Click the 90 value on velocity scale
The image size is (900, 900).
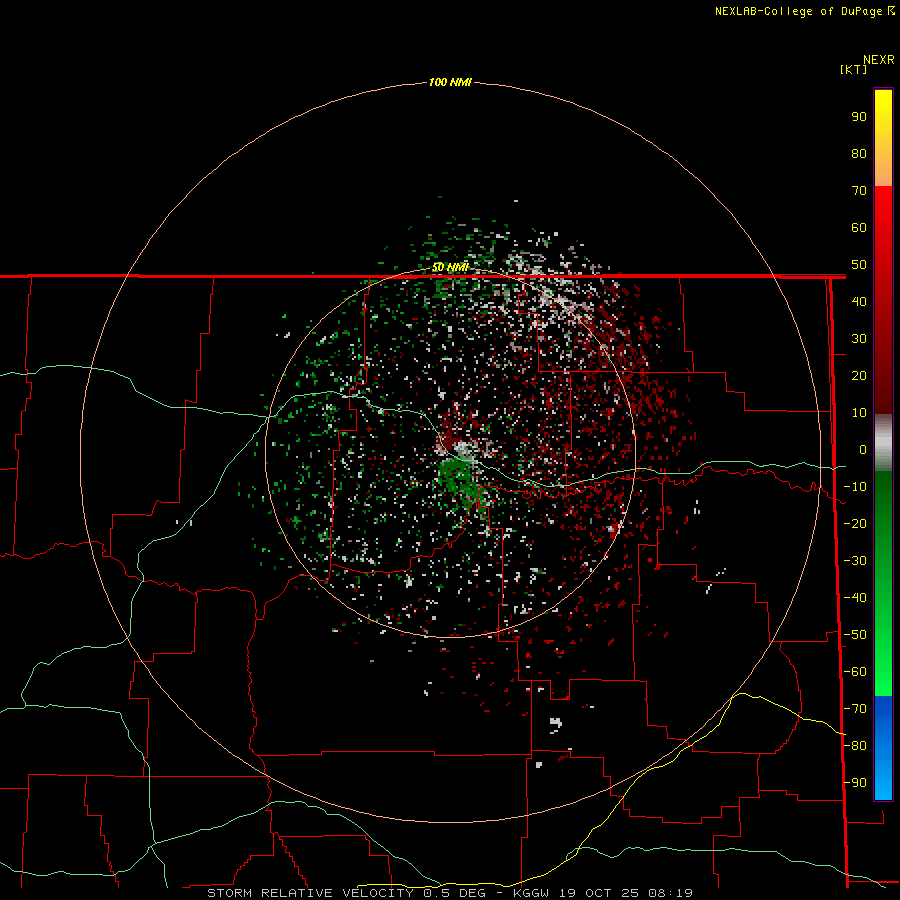click(x=859, y=117)
